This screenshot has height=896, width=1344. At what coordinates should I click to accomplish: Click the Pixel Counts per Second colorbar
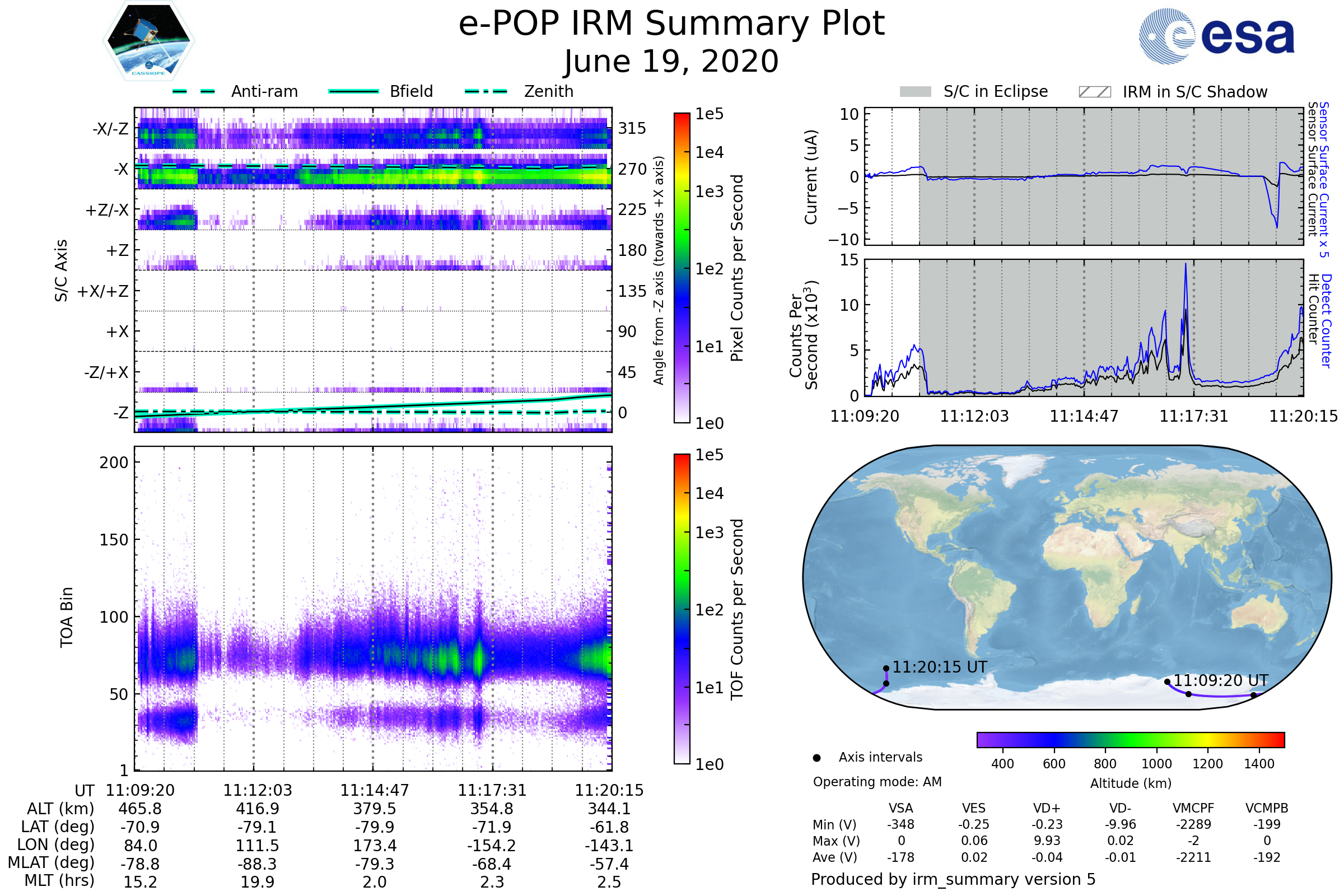pos(682,269)
